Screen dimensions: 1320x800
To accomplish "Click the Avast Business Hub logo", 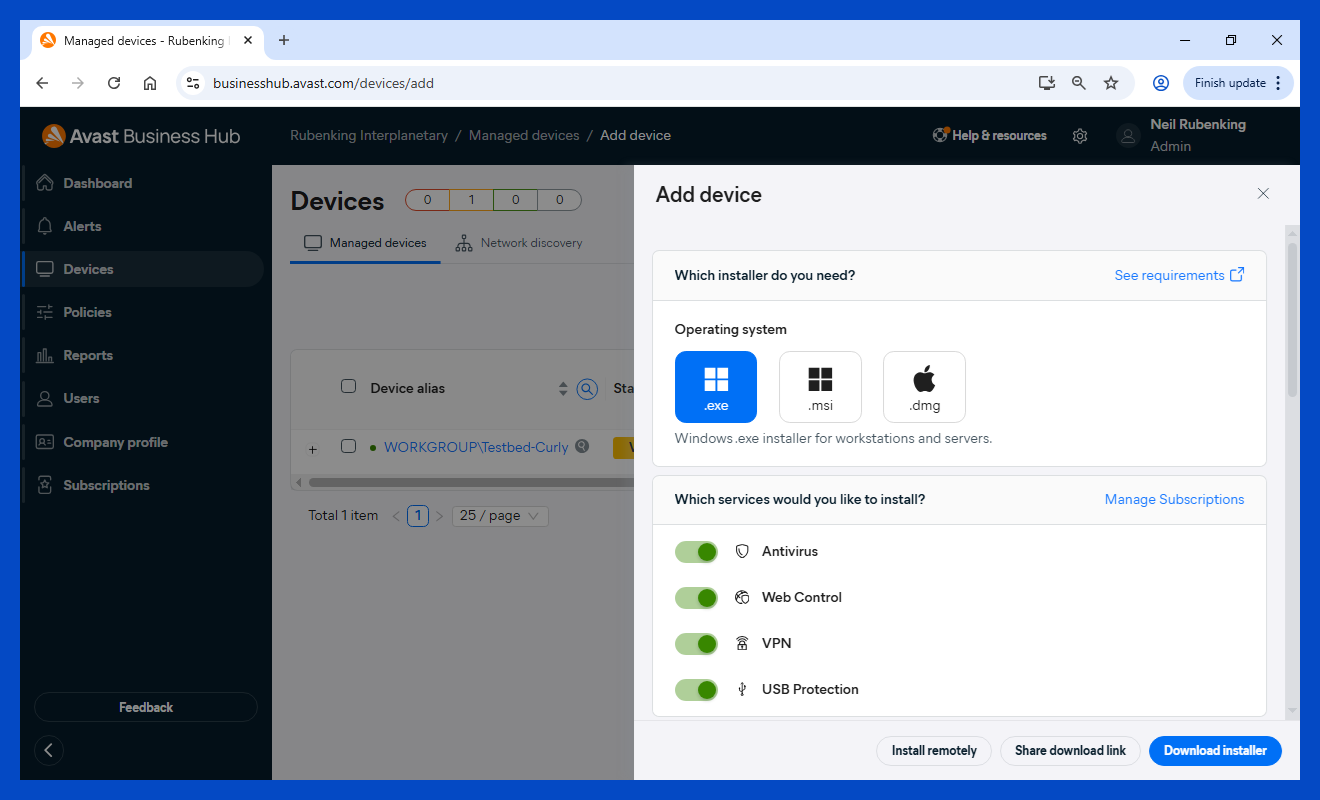I will [141, 136].
